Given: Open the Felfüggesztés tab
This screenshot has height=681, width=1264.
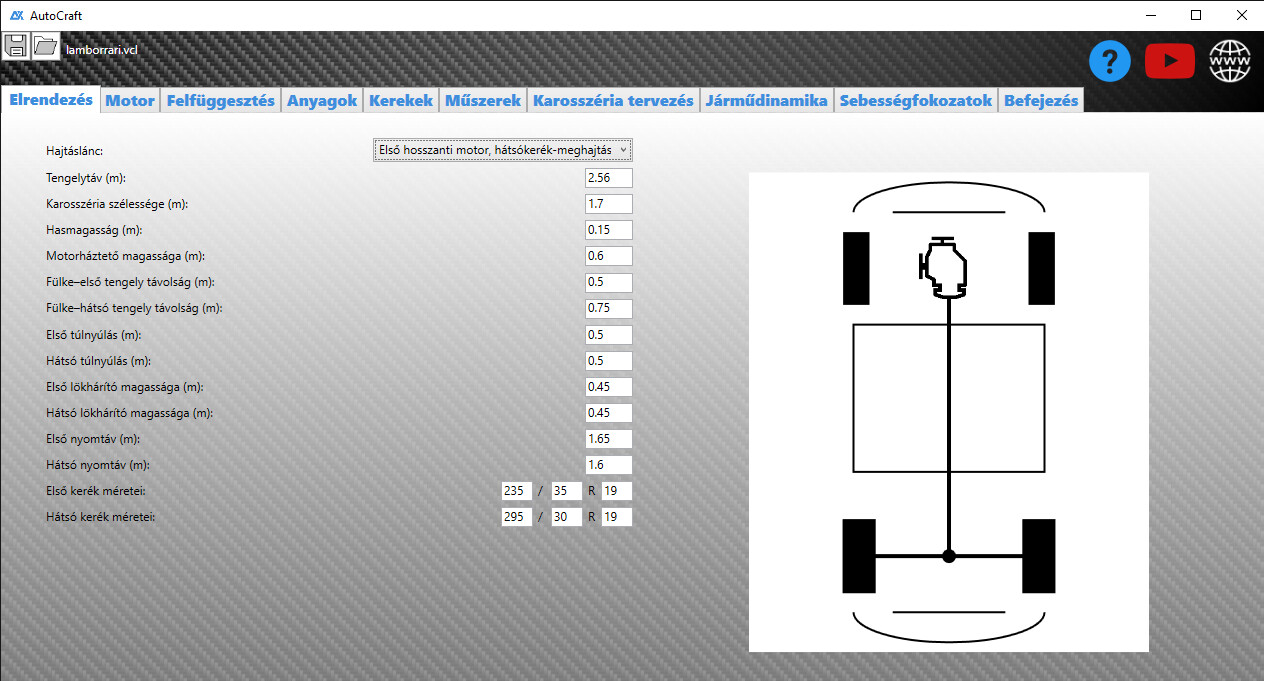Looking at the screenshot, I should 220,101.
